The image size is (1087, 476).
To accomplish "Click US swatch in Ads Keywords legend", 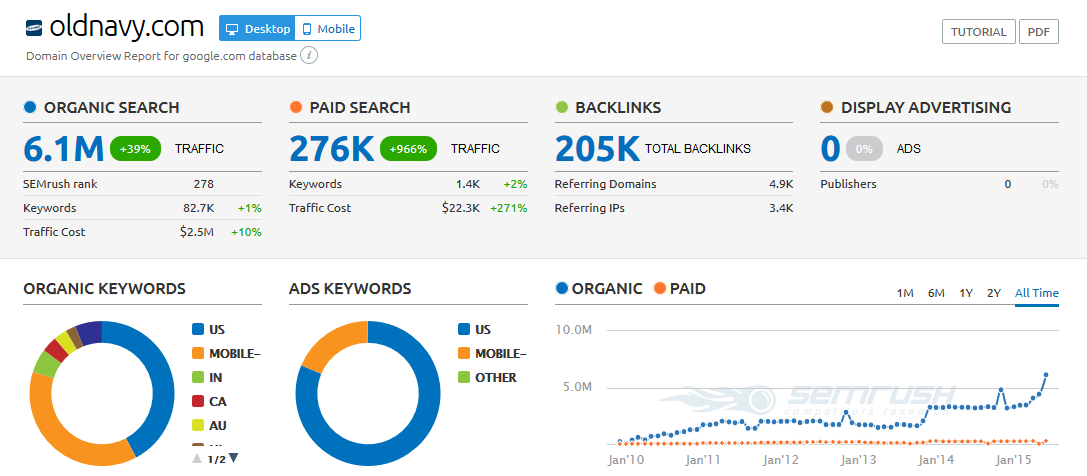I will click(x=464, y=330).
